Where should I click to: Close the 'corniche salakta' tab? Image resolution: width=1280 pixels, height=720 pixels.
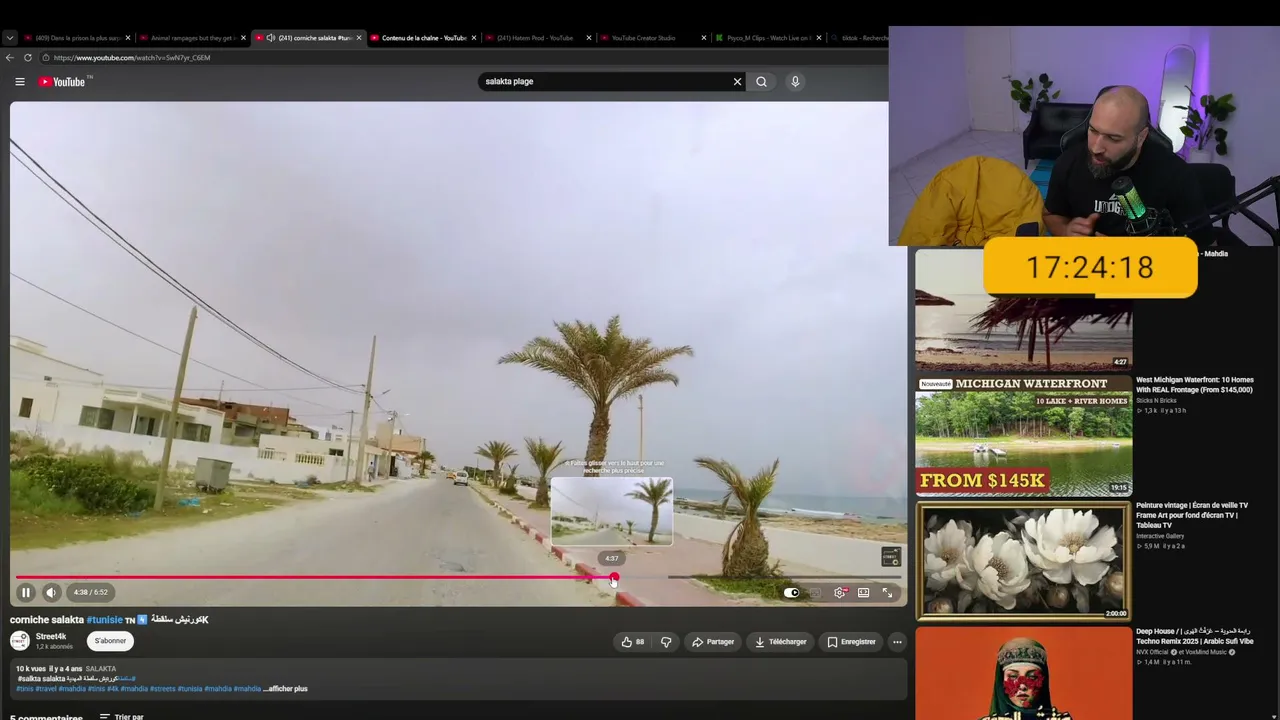(x=359, y=38)
